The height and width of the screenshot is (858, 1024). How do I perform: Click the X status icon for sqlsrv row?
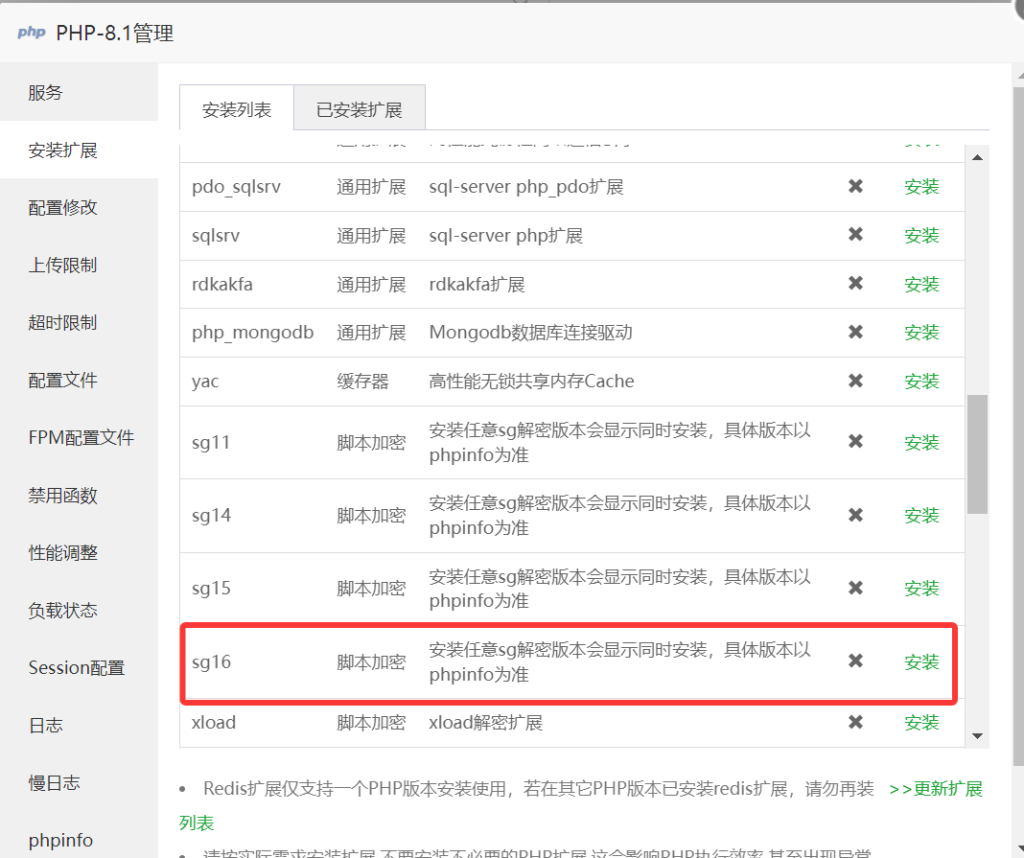[x=855, y=235]
